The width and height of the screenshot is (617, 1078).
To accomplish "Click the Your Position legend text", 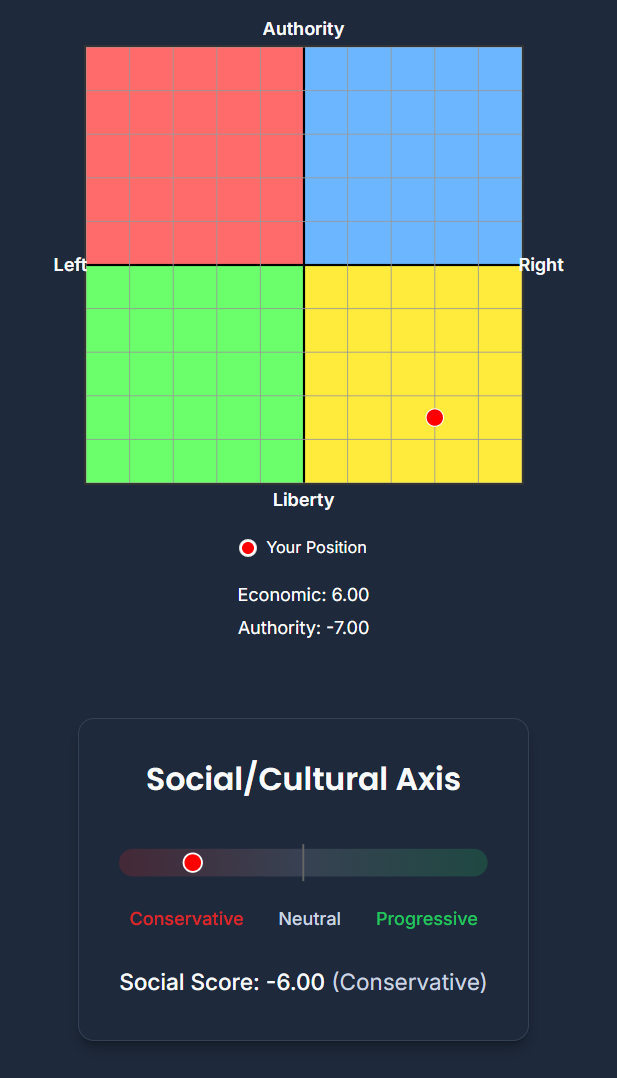I will coord(316,547).
